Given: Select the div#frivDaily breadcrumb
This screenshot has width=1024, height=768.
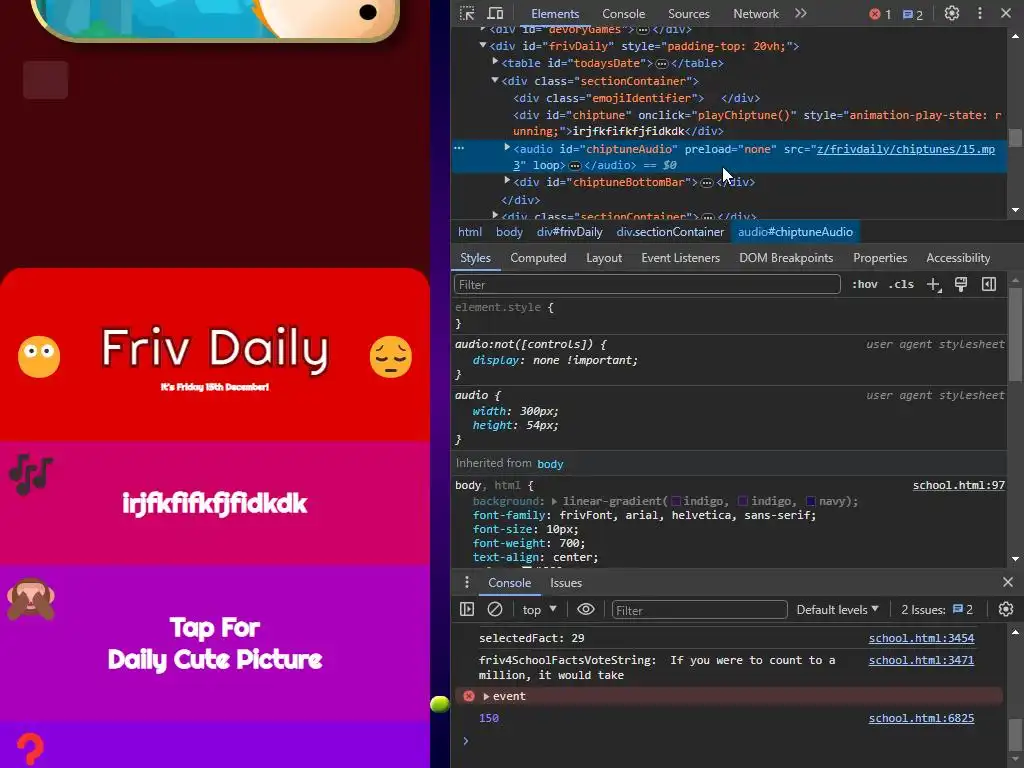Looking at the screenshot, I should tap(569, 232).
